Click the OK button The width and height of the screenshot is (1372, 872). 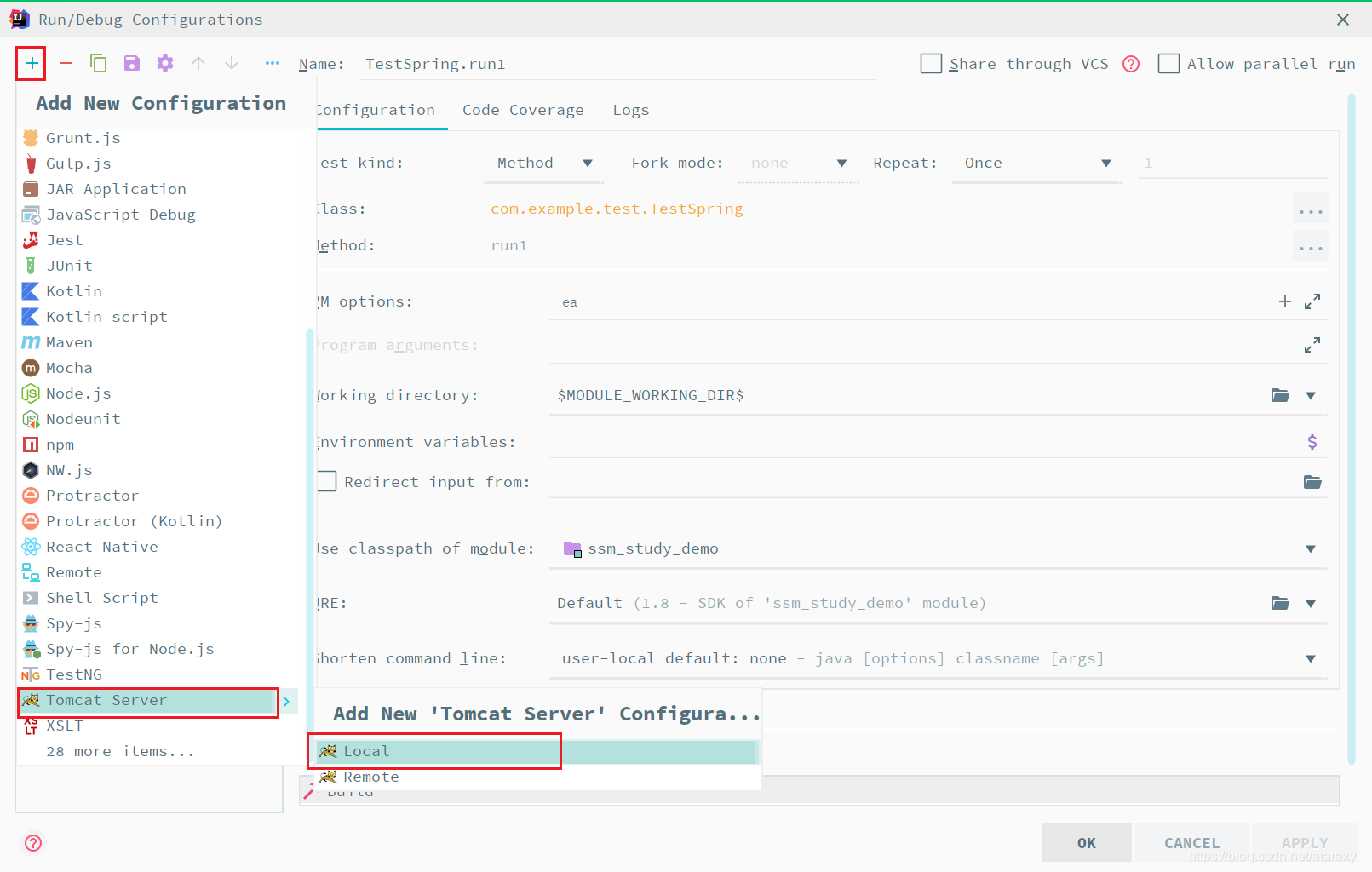click(1087, 843)
